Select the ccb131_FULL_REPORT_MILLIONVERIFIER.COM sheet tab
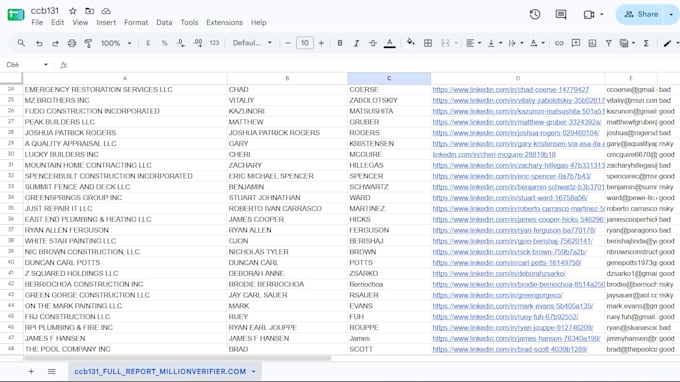 click(x=160, y=372)
